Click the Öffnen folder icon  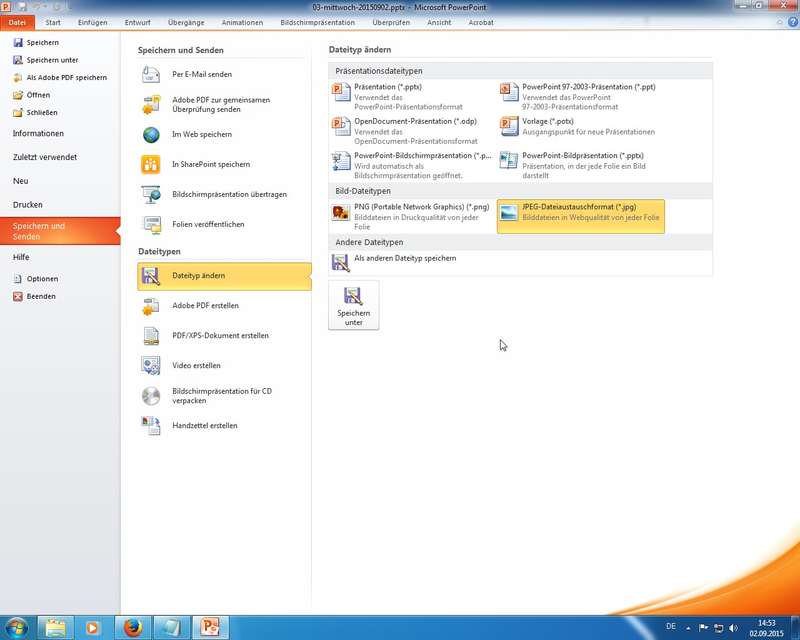click(18, 95)
